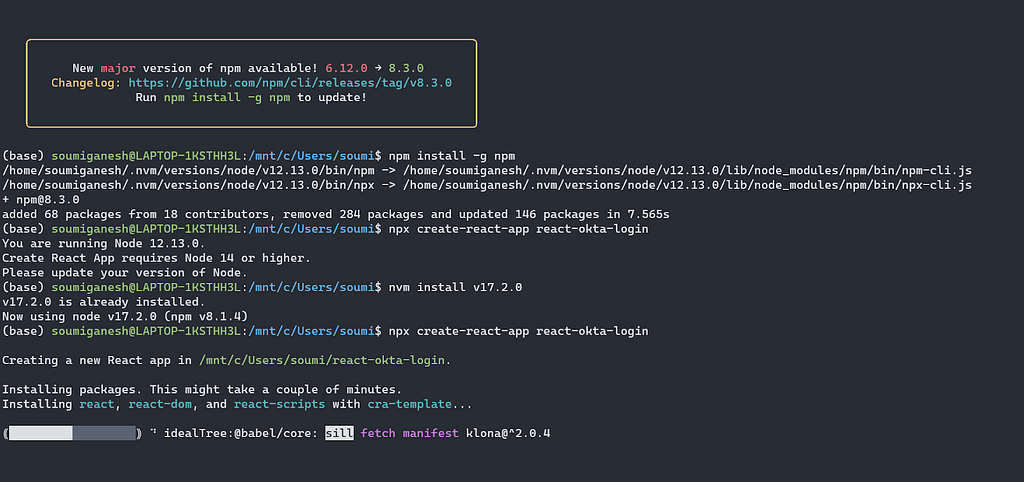Select the 'npm install -g npm' update hint

(228, 97)
